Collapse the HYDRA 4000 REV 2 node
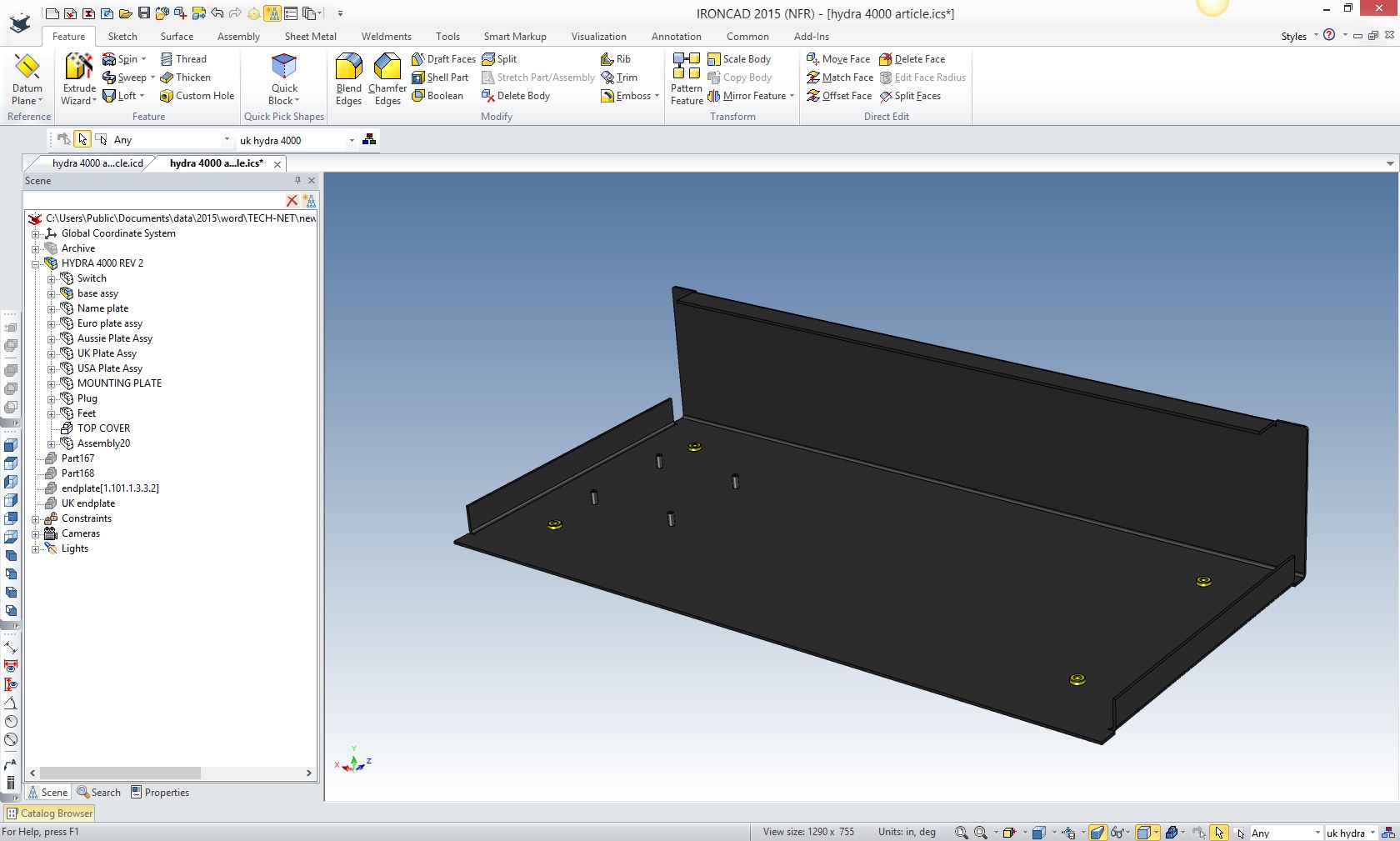Image resolution: width=1400 pixels, height=841 pixels. point(36,263)
